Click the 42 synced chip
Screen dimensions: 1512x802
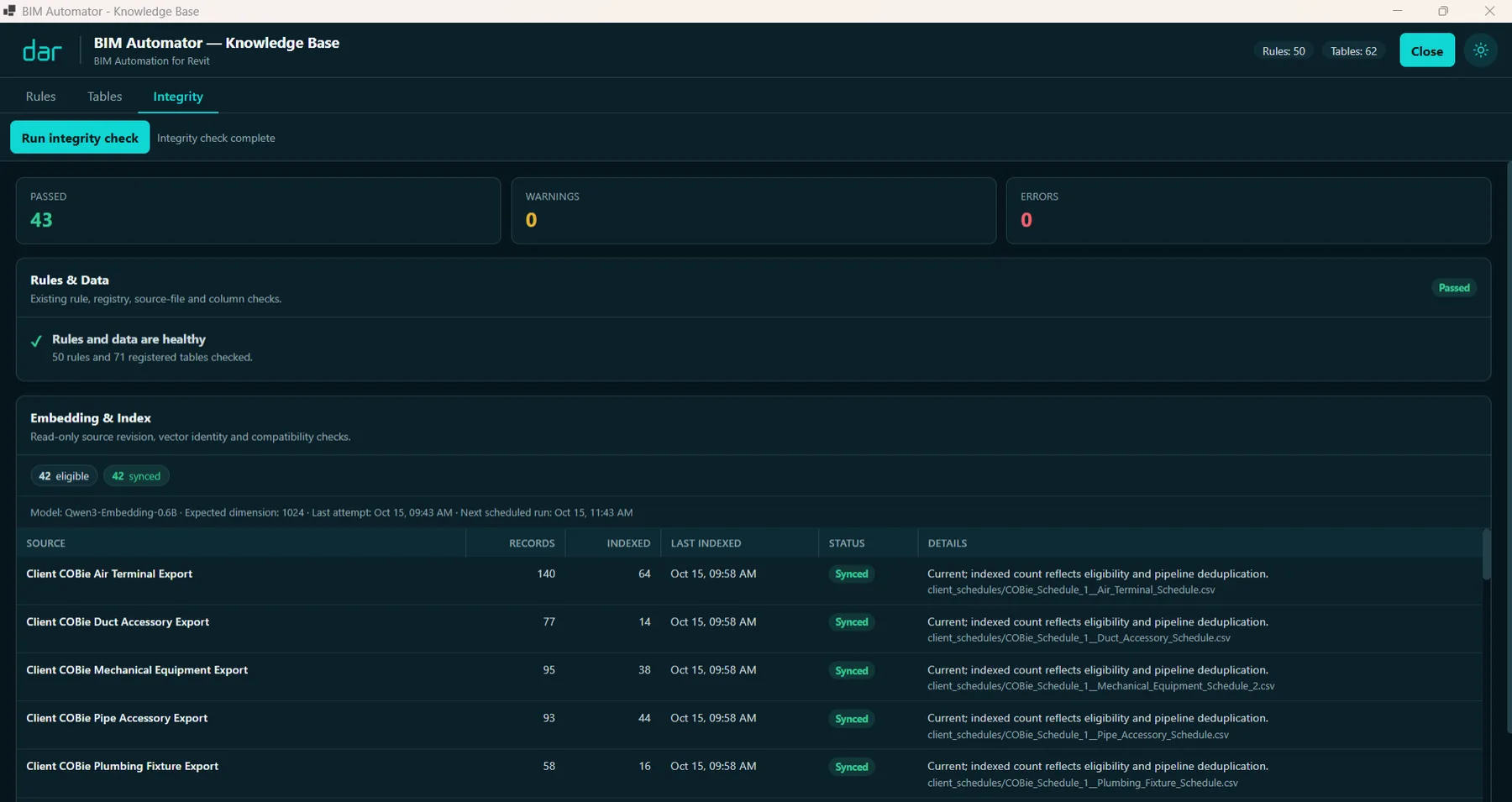click(136, 476)
